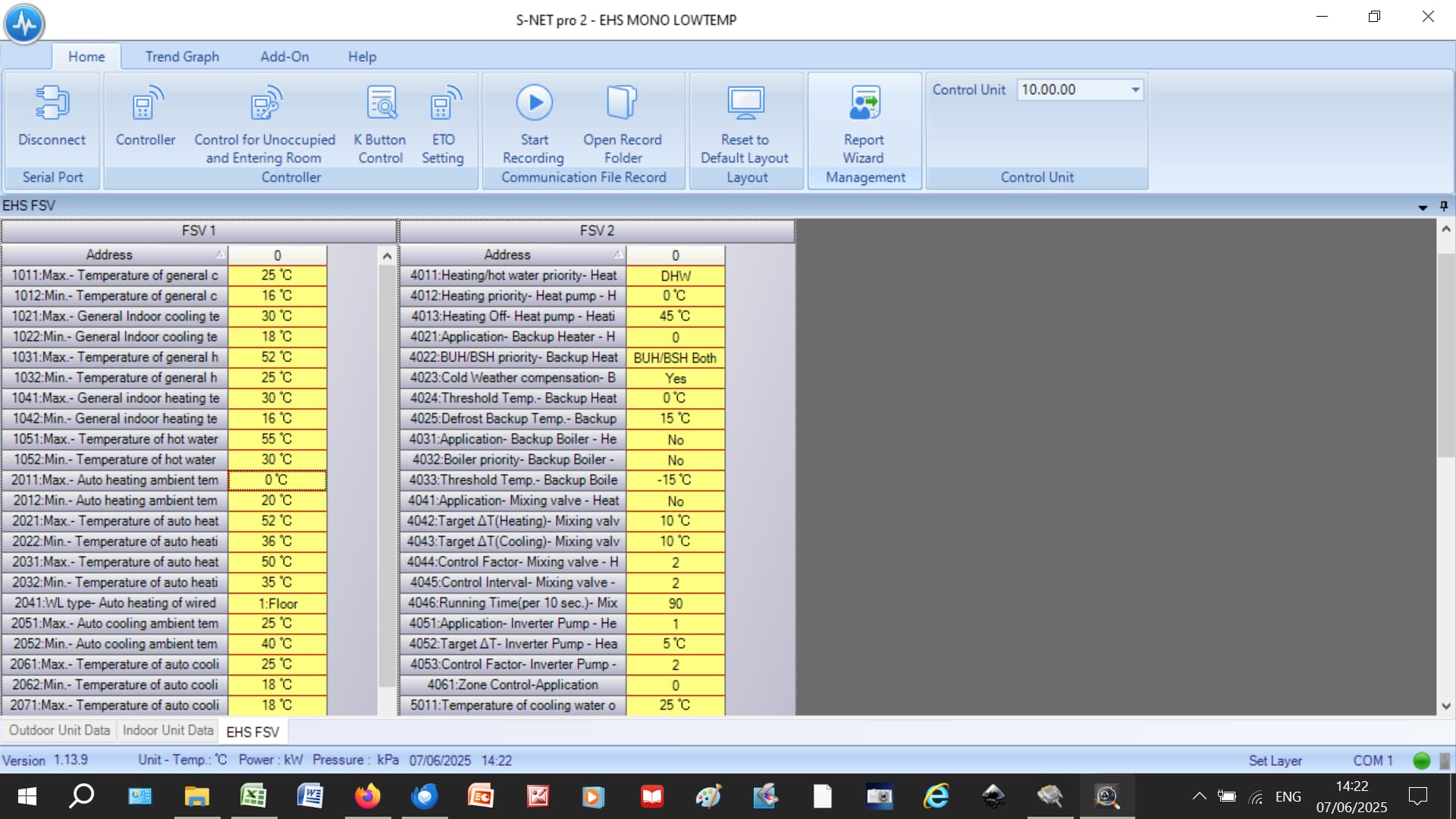Switch to Indoor Unit Data tab

[168, 730]
